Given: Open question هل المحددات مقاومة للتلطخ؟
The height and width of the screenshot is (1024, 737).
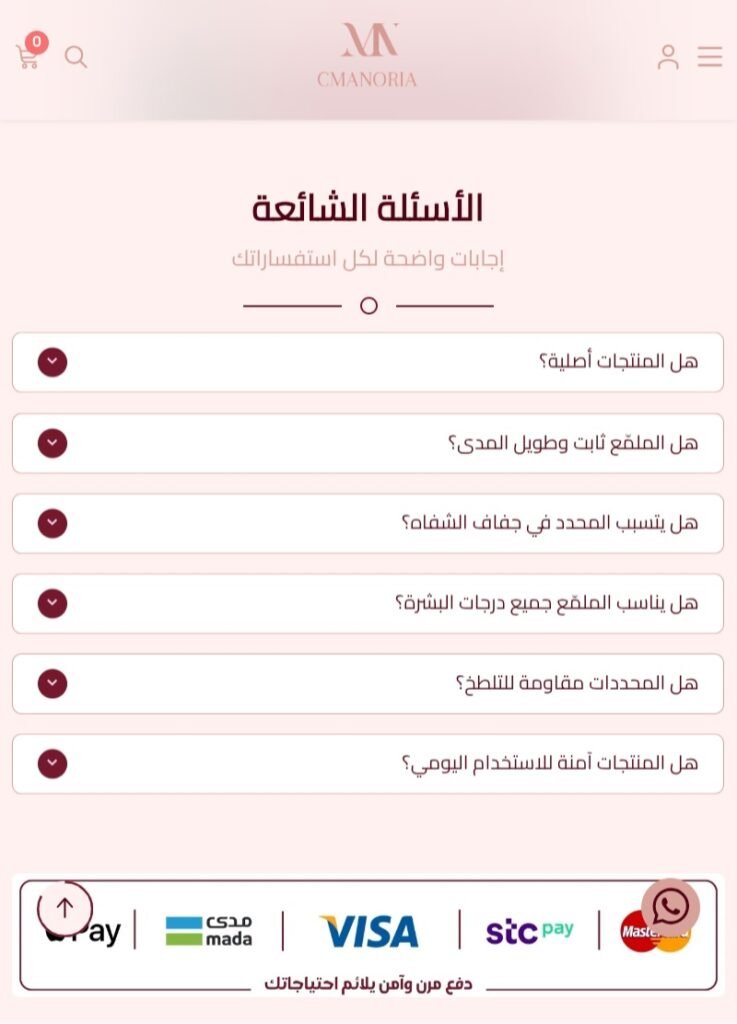Looking at the screenshot, I should point(576,684).
